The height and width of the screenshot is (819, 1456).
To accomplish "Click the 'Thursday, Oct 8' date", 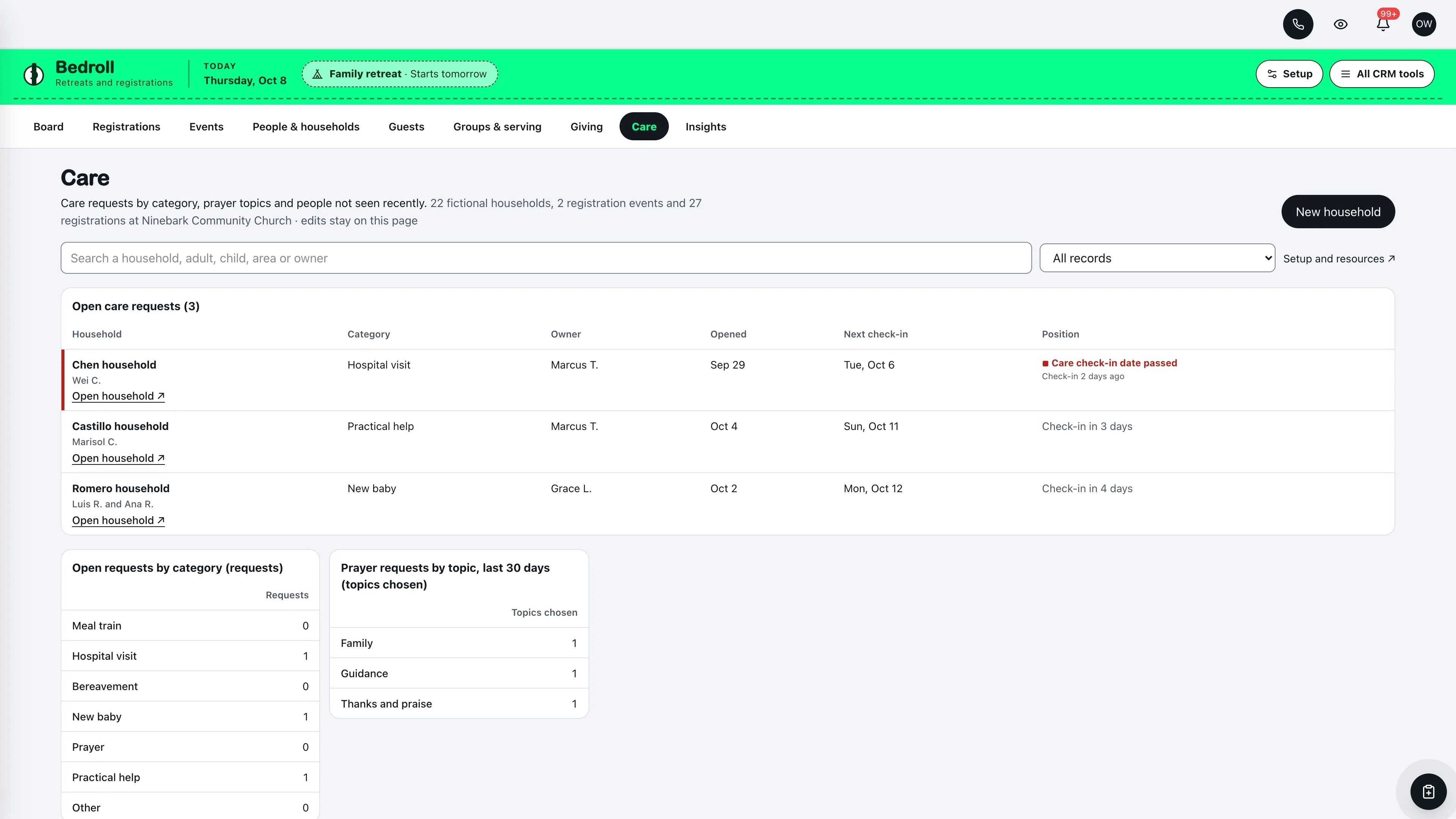I will [245, 81].
